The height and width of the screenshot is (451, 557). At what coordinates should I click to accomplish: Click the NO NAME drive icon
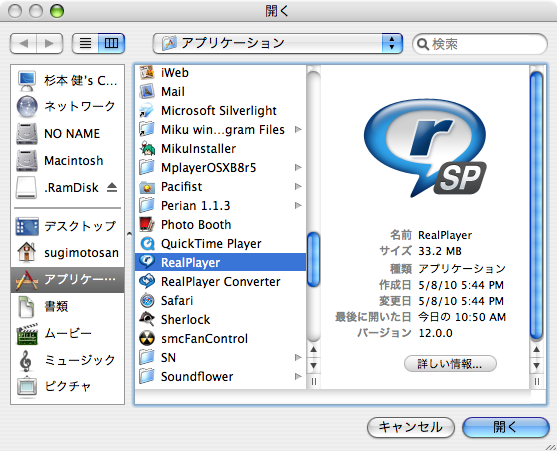tap(27, 134)
